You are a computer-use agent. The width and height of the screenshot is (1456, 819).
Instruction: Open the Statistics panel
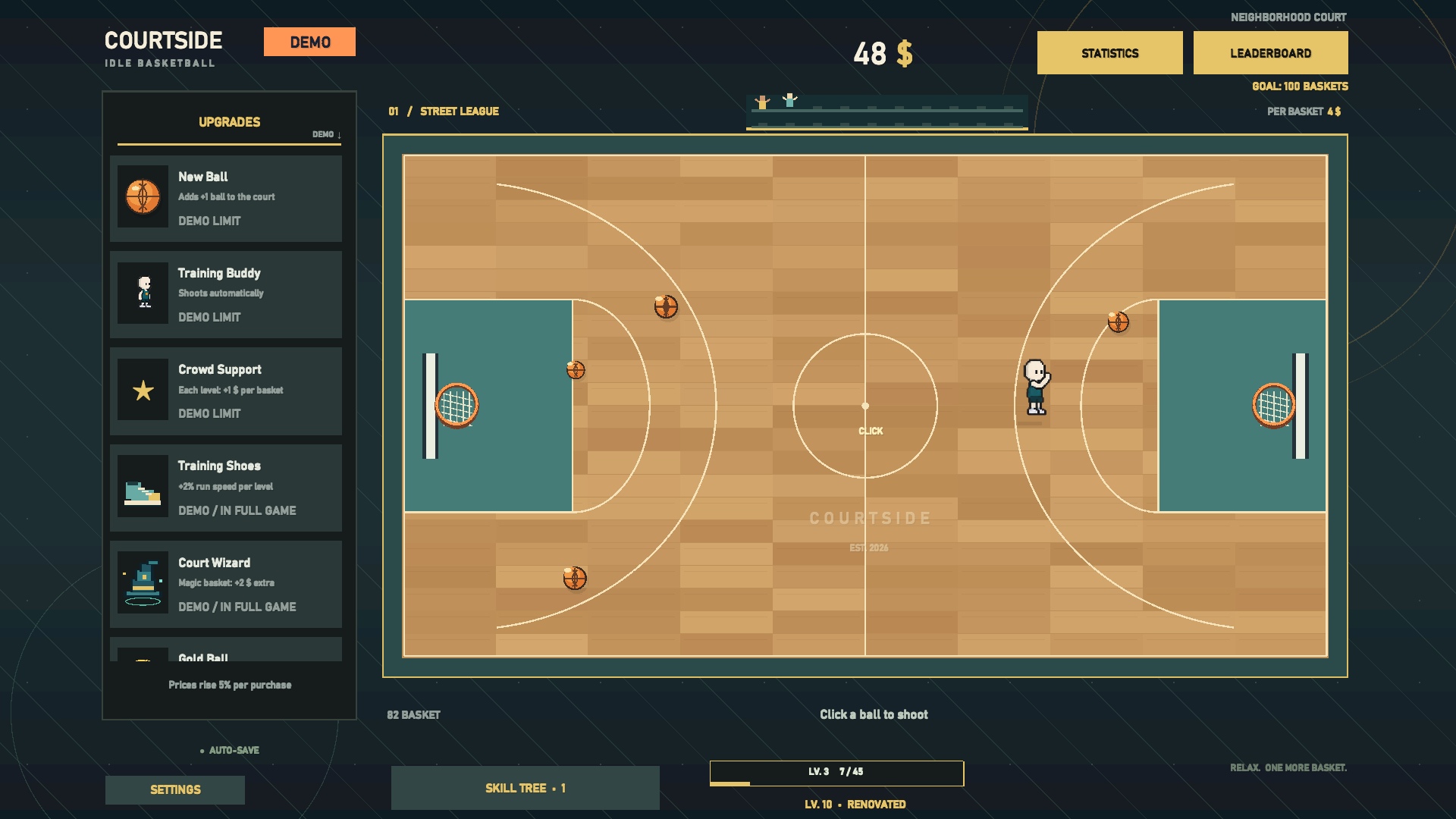coord(1109,53)
